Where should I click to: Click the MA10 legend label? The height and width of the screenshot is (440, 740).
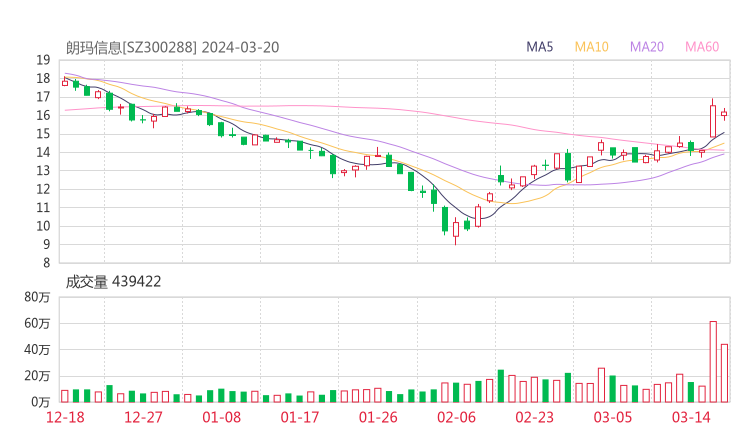[591, 47]
